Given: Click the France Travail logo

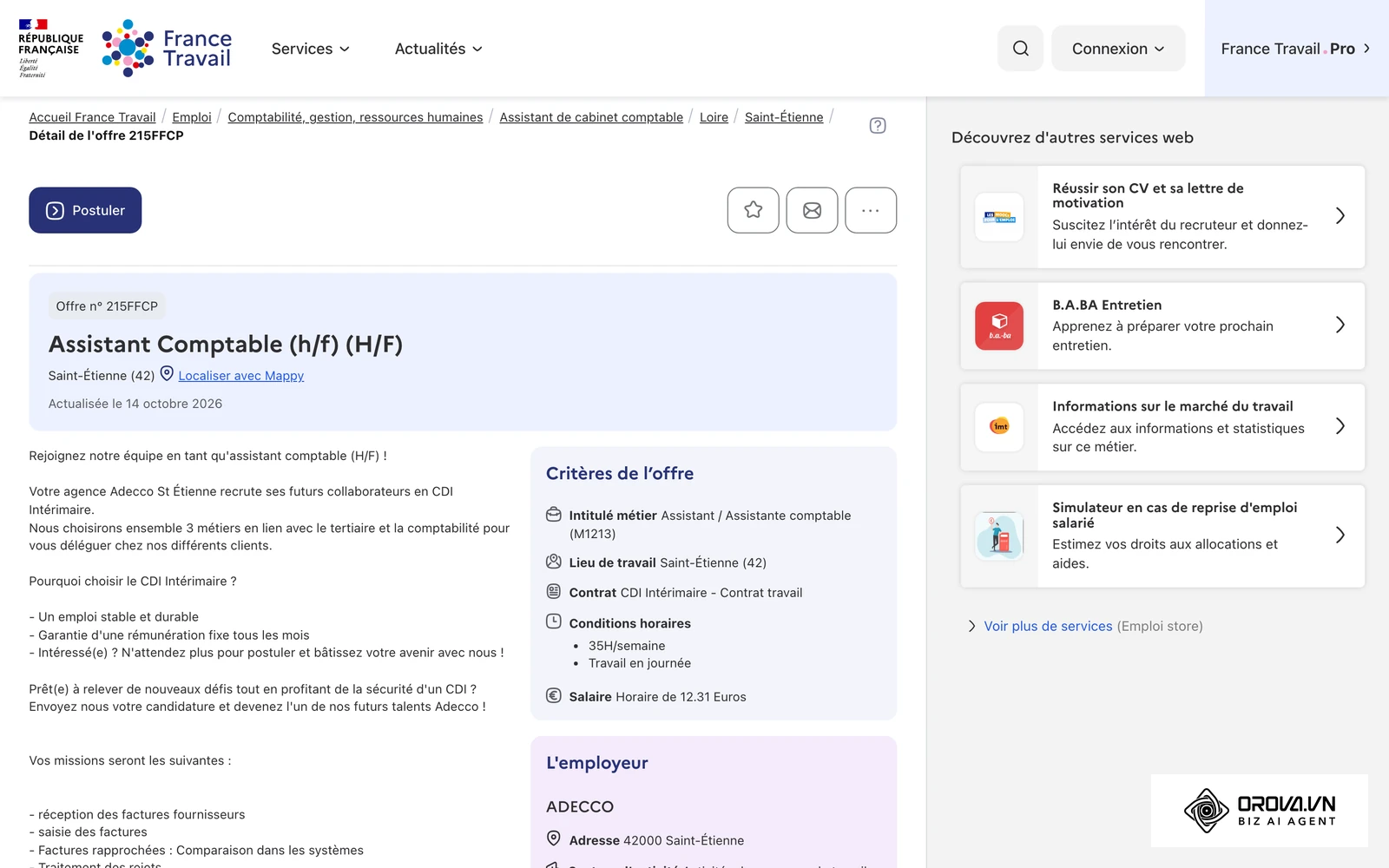Looking at the screenshot, I should click(x=167, y=49).
